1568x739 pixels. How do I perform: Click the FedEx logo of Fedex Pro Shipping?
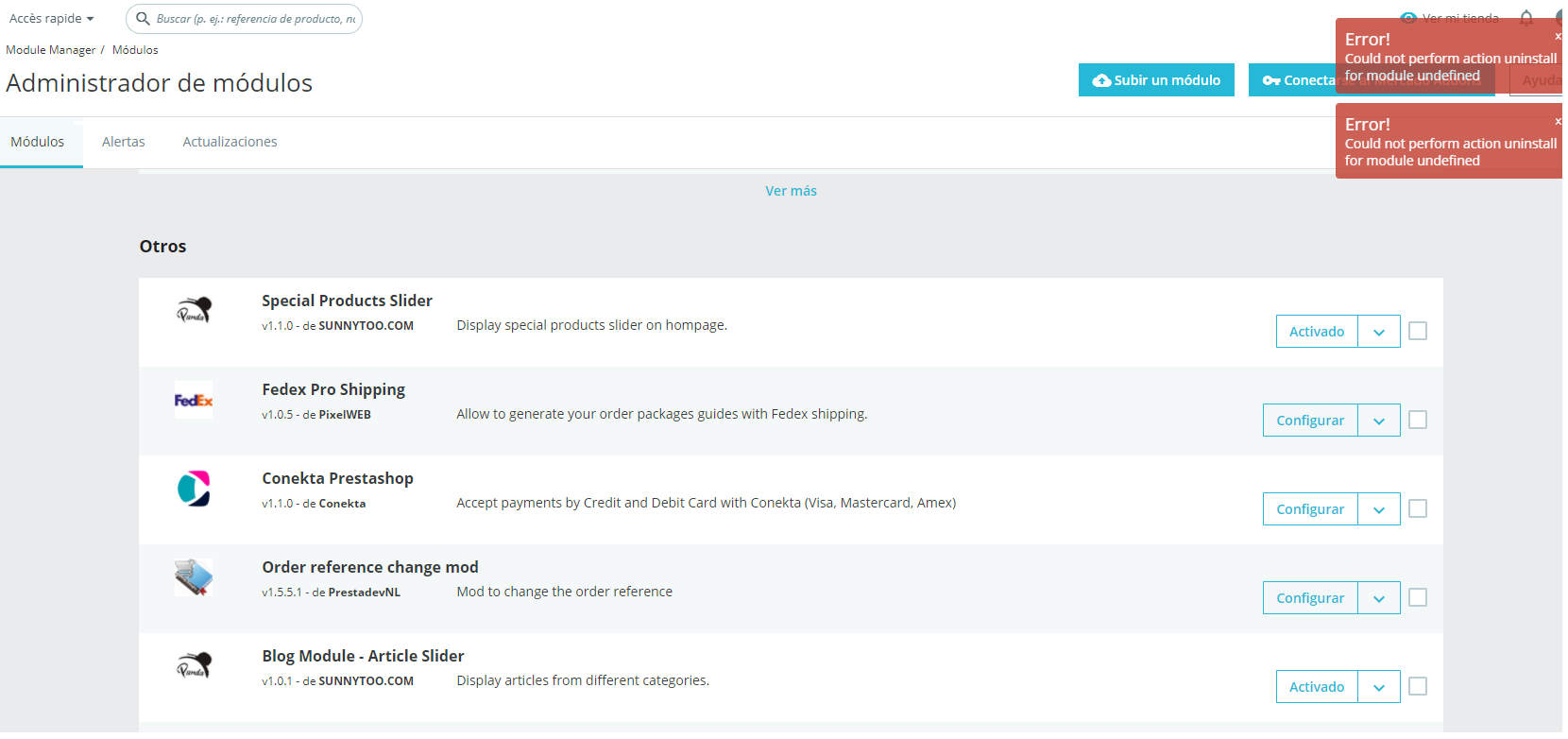coord(194,400)
